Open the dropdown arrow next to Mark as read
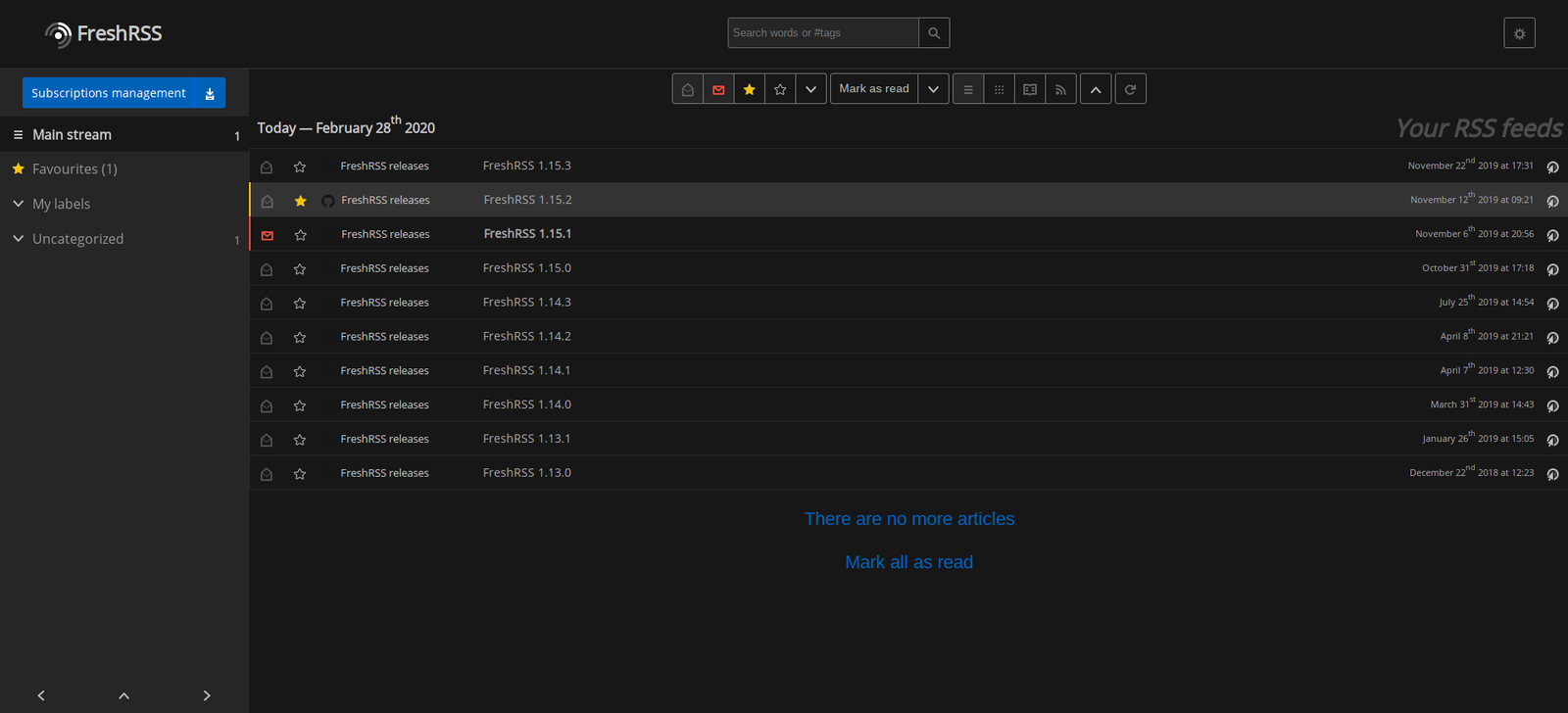 (933, 89)
